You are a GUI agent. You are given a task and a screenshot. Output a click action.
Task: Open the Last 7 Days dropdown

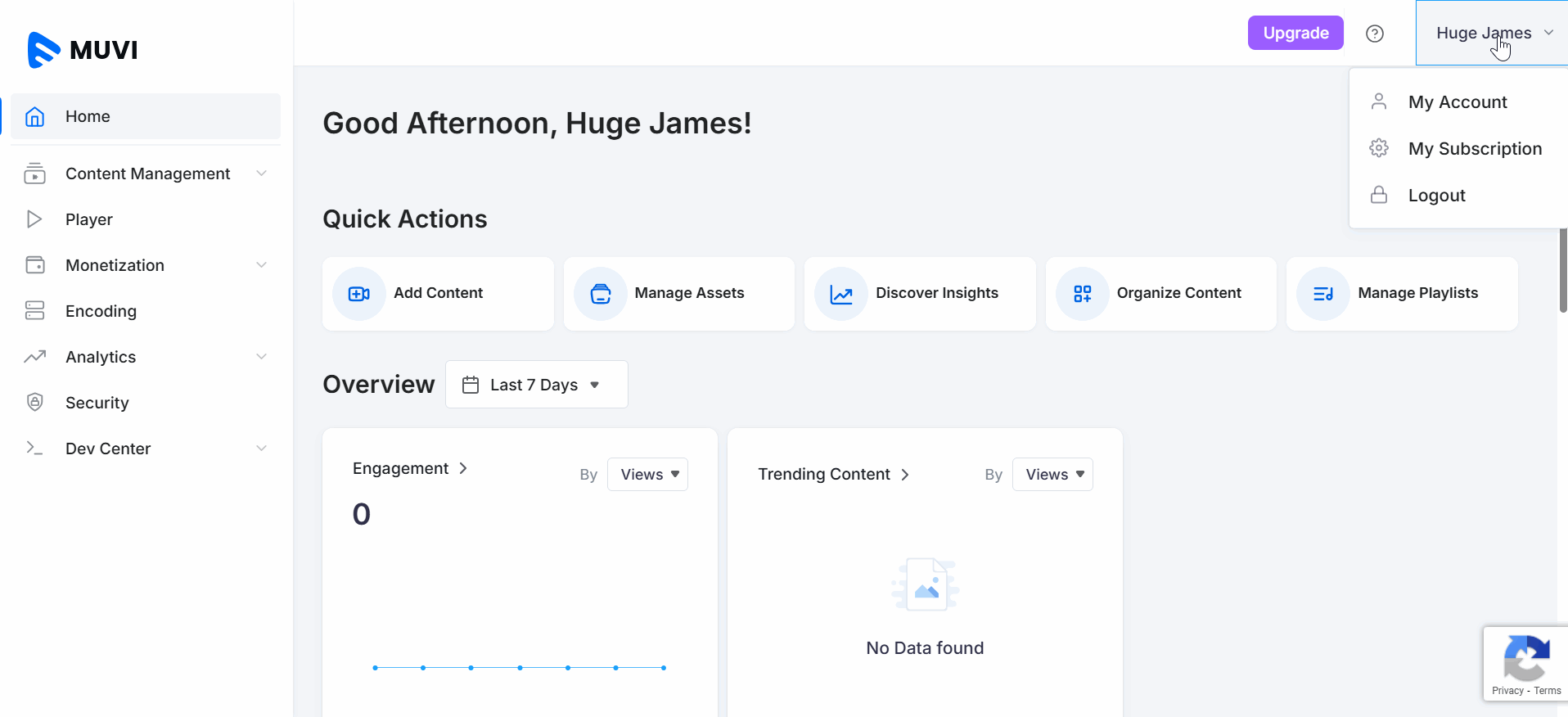(x=536, y=385)
